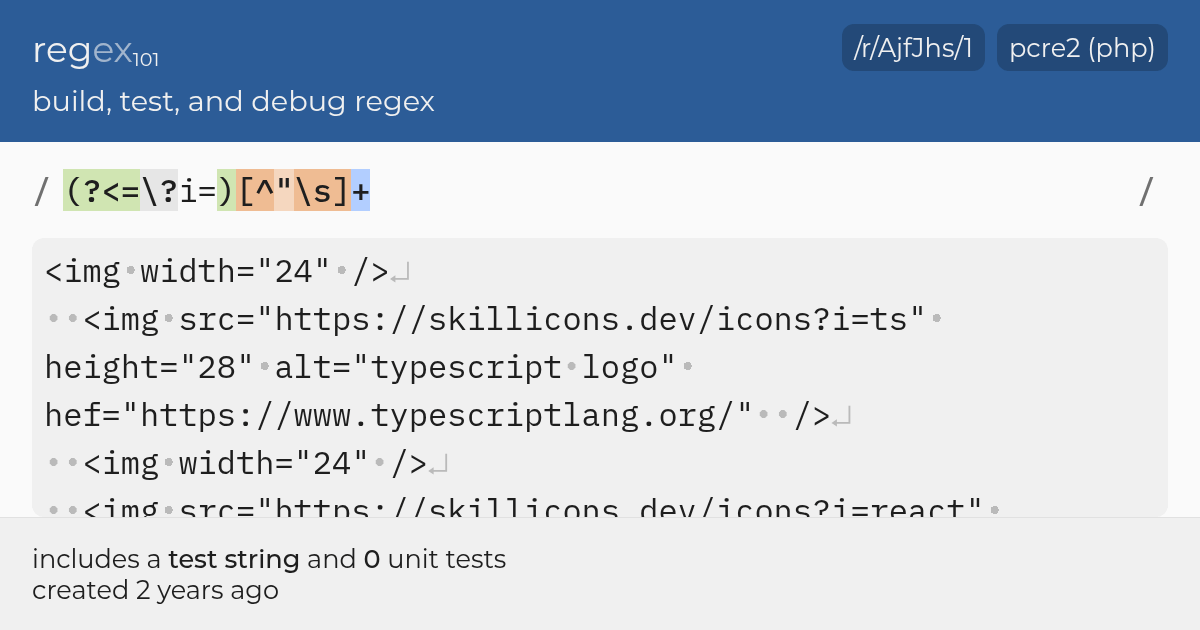The width and height of the screenshot is (1200, 630).
Task: Select the pcre2 (php) flavor badge
Action: click(1082, 48)
